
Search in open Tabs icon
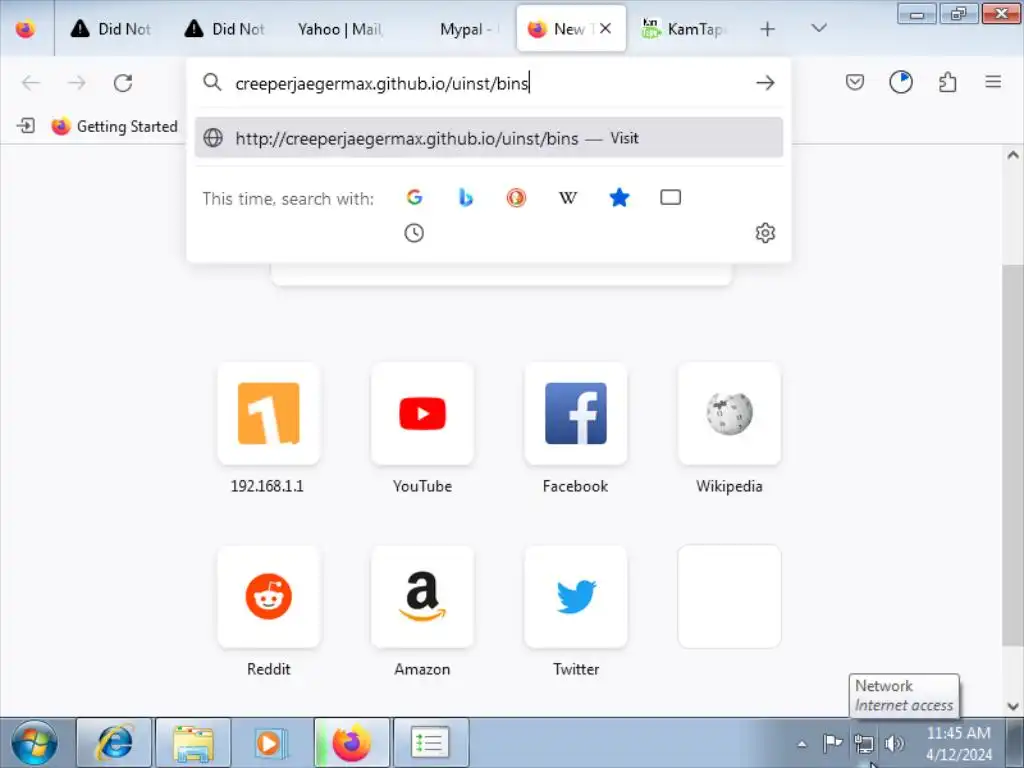(671, 197)
